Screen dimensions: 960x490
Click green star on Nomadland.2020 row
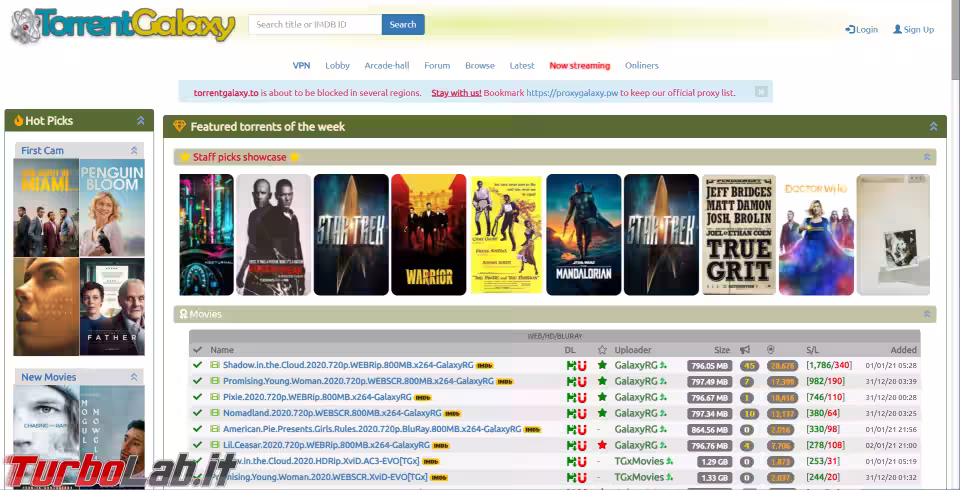[x=602, y=413]
